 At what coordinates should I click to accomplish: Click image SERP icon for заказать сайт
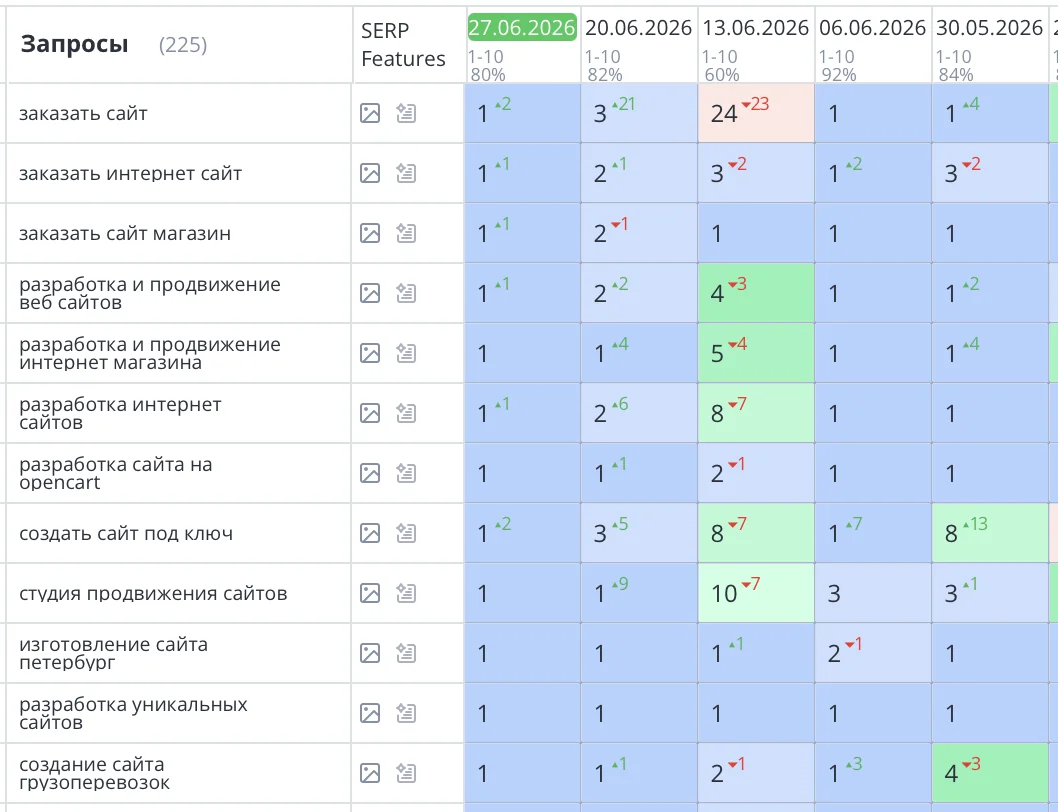pyautogui.click(x=370, y=113)
